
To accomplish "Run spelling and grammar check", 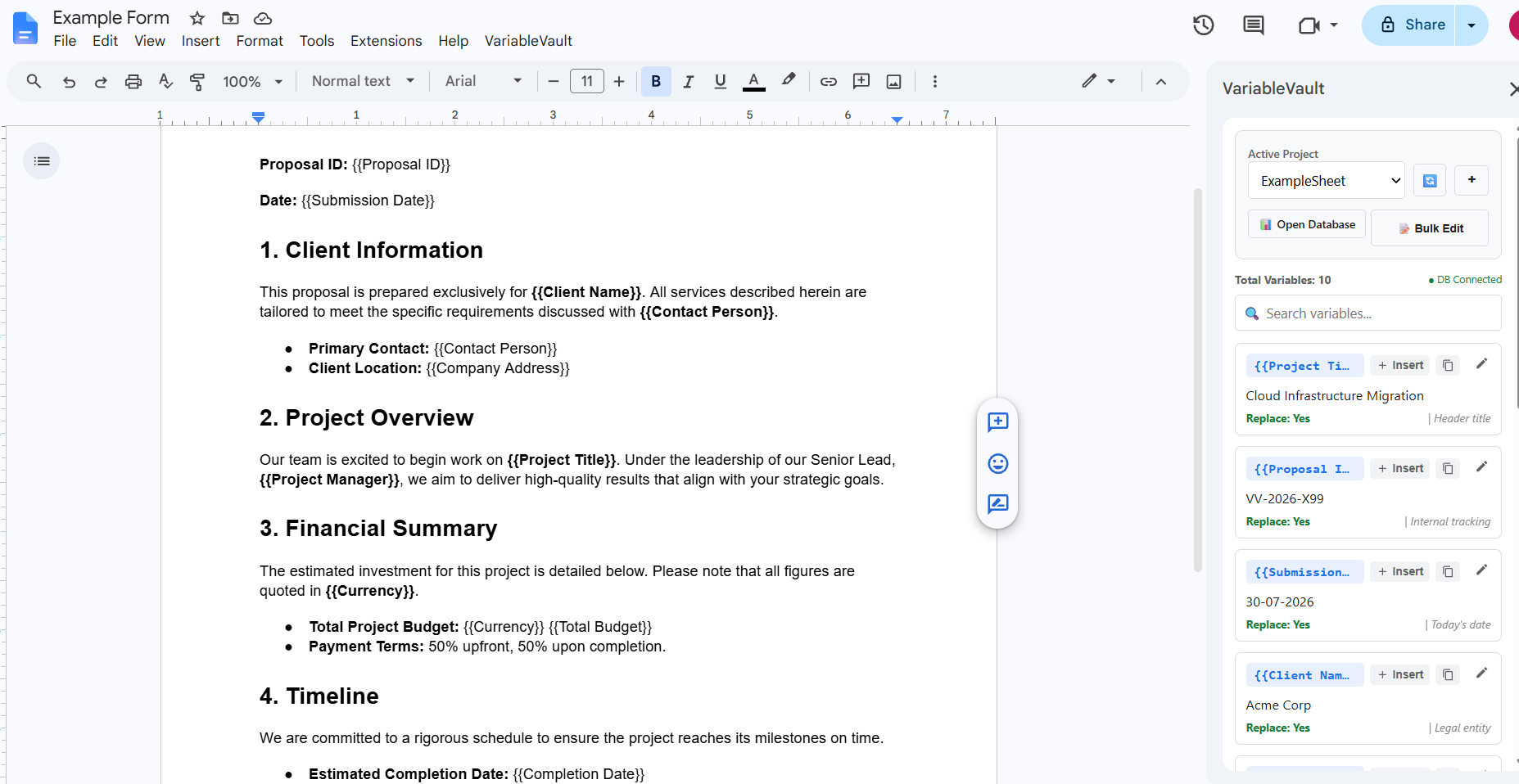I will click(165, 81).
